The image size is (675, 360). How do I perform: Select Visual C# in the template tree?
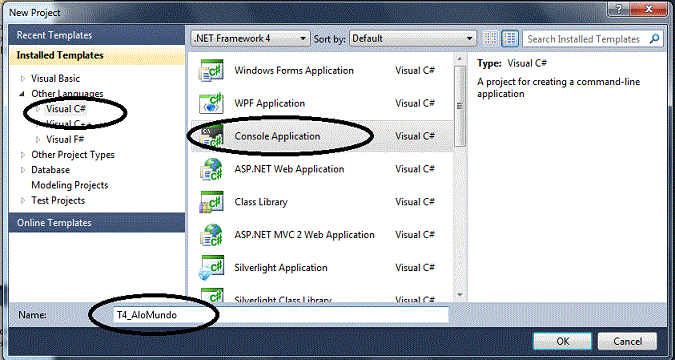click(66, 109)
